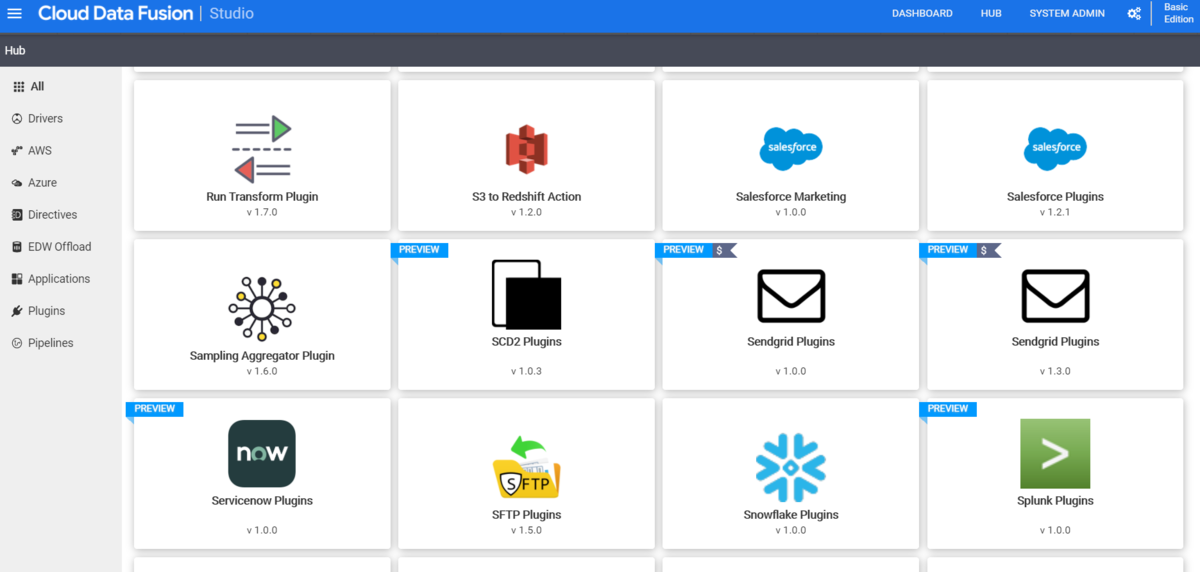Open the SFTP Plugins title
1200x572 pixels.
526,515
